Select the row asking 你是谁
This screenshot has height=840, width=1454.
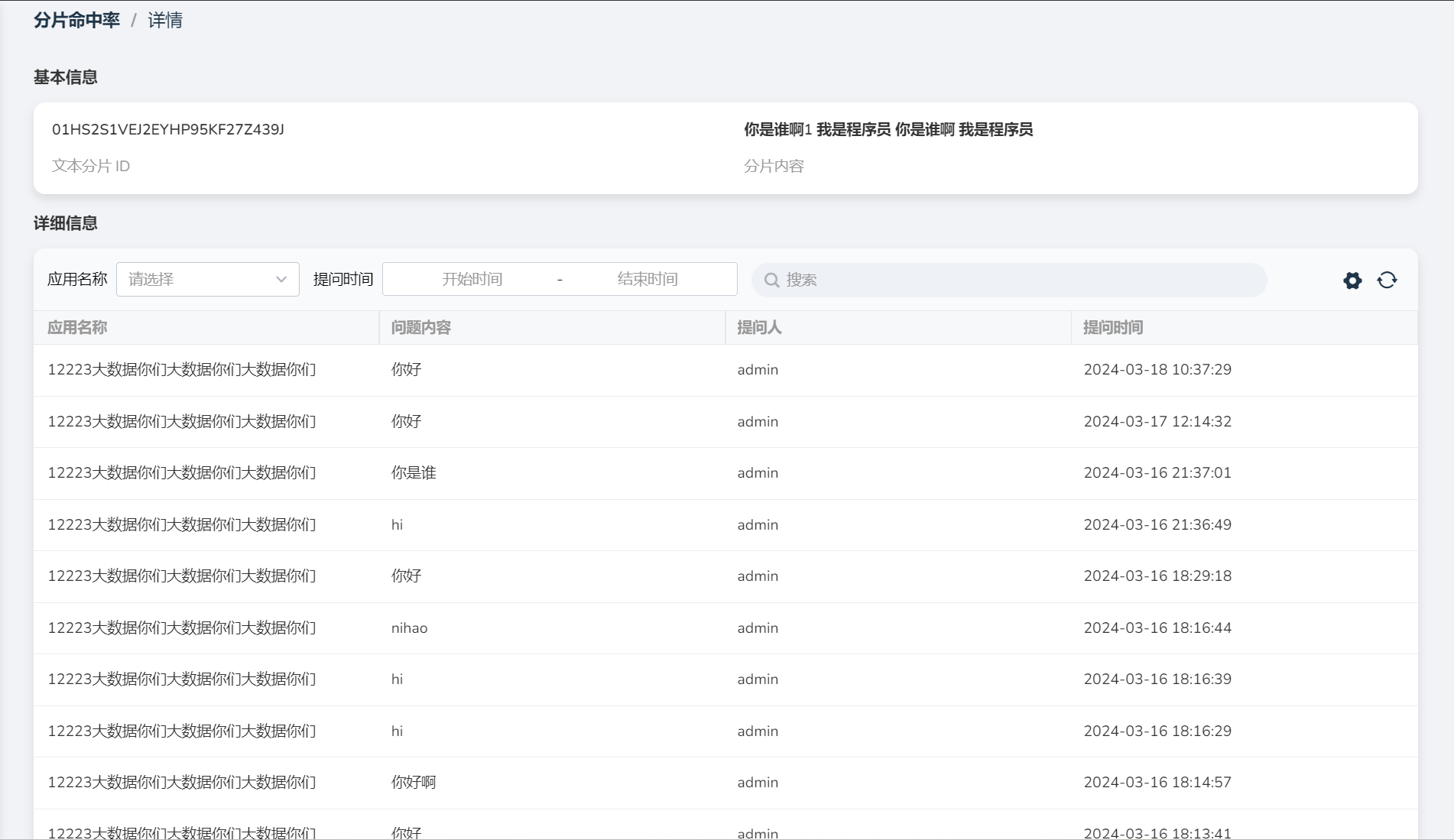coord(414,473)
